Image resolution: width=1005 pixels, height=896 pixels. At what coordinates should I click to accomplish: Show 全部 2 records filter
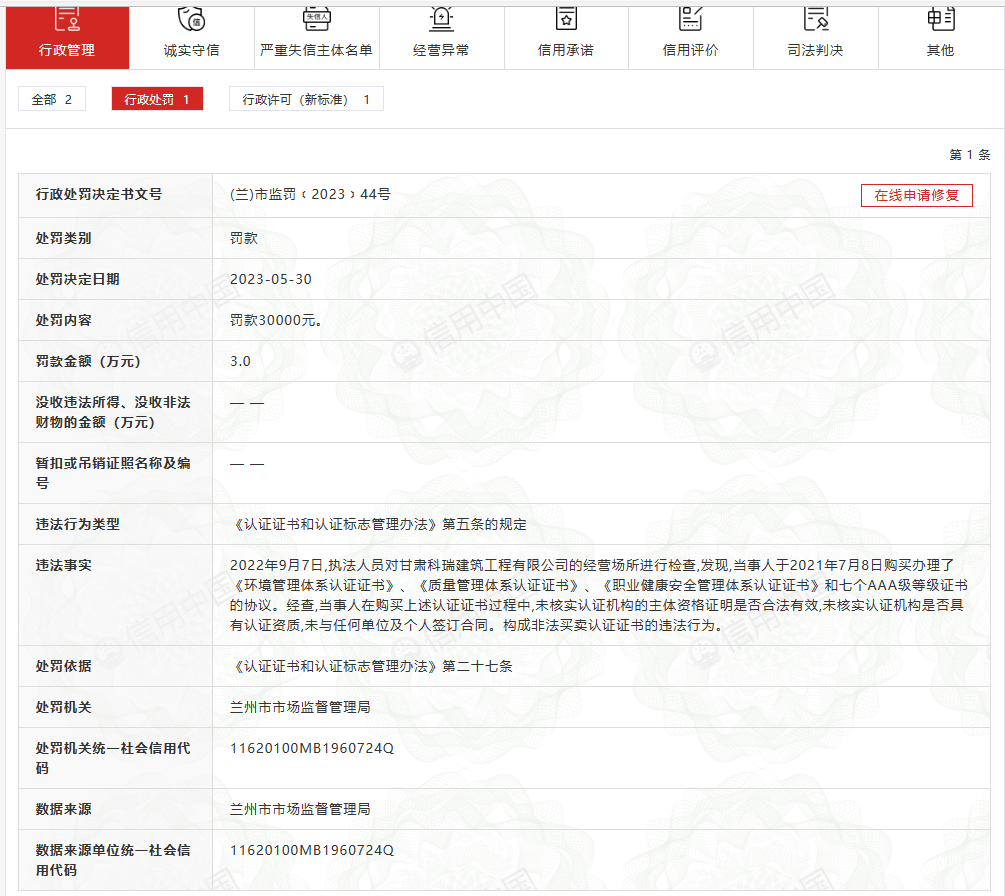coord(52,99)
